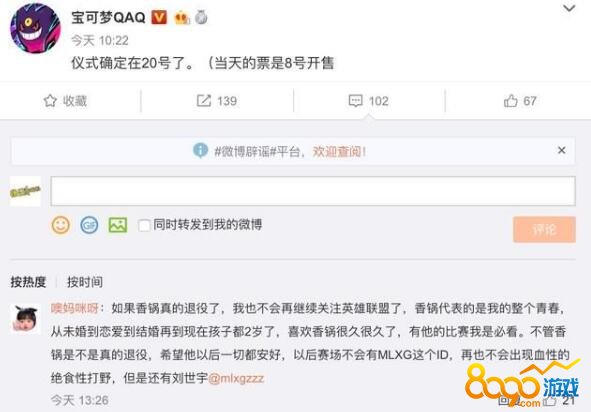The height and width of the screenshot is (412, 591).
Task: Open the post options chevron menu
Action: (x=569, y=8)
